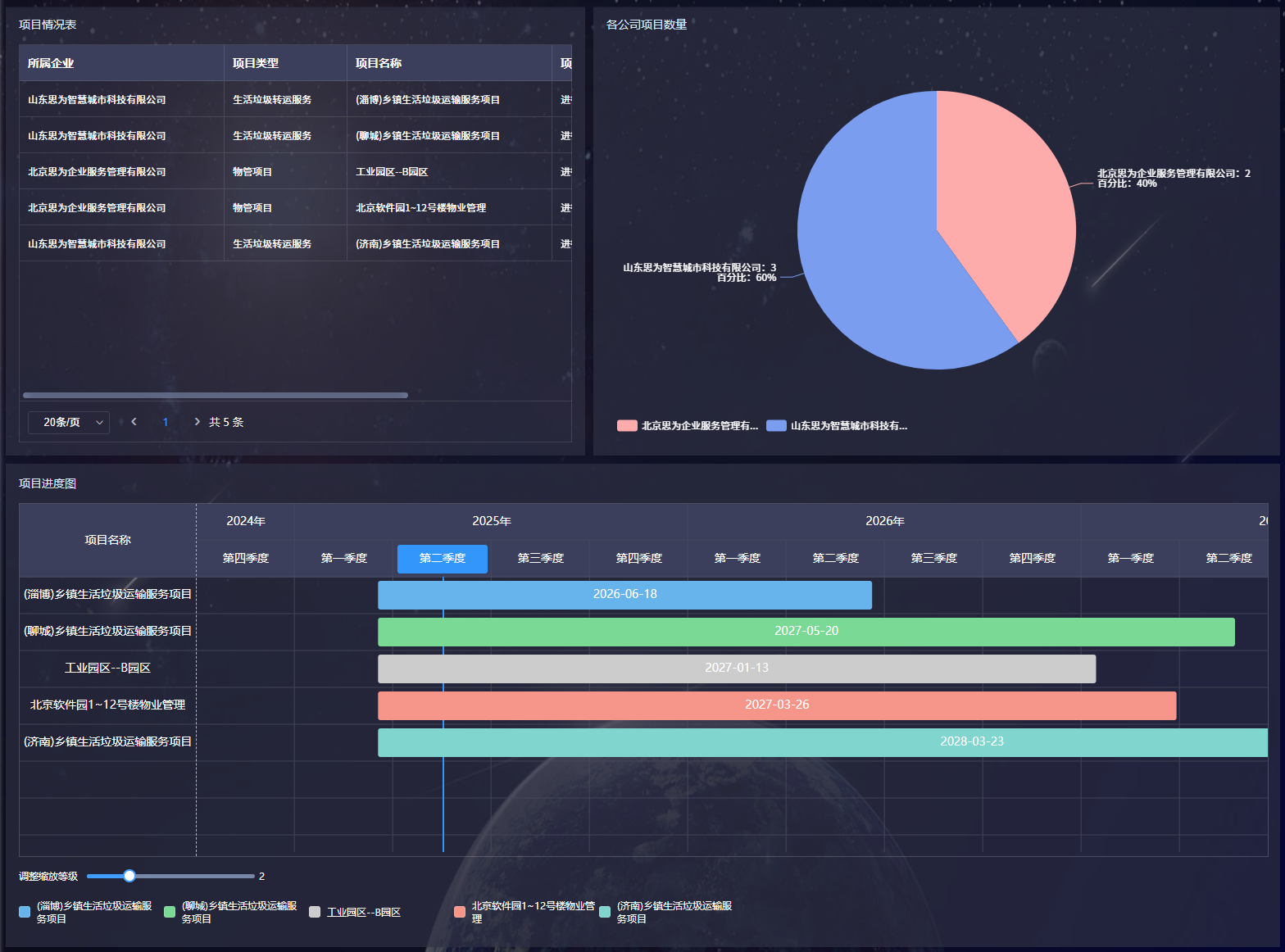
Task: Select page number 1 in pagination
Action: (x=166, y=422)
